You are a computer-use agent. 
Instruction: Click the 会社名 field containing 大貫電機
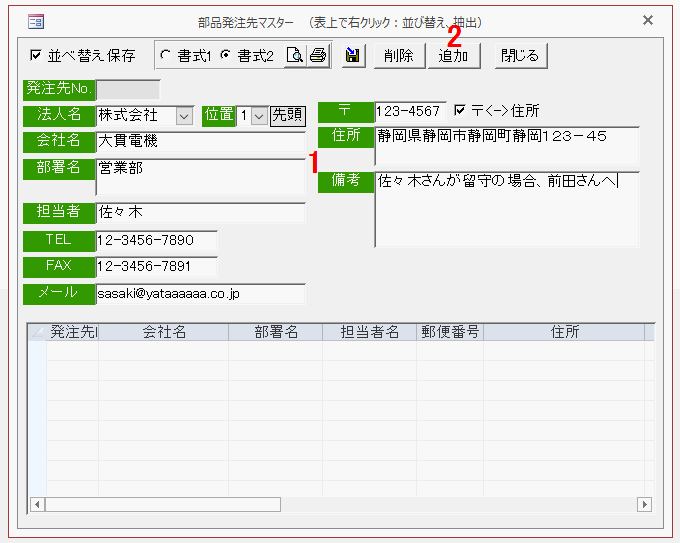coord(200,142)
